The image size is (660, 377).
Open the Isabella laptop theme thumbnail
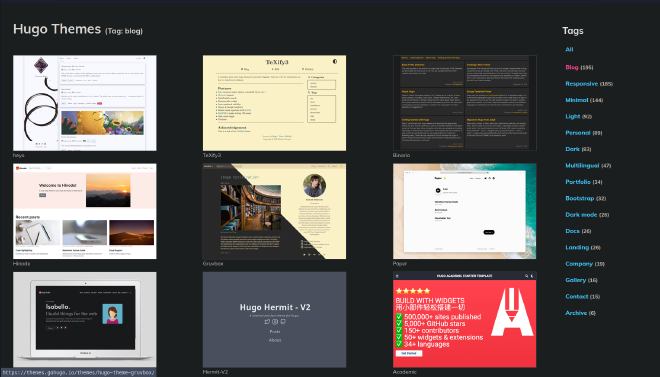pyautogui.click(x=85, y=319)
